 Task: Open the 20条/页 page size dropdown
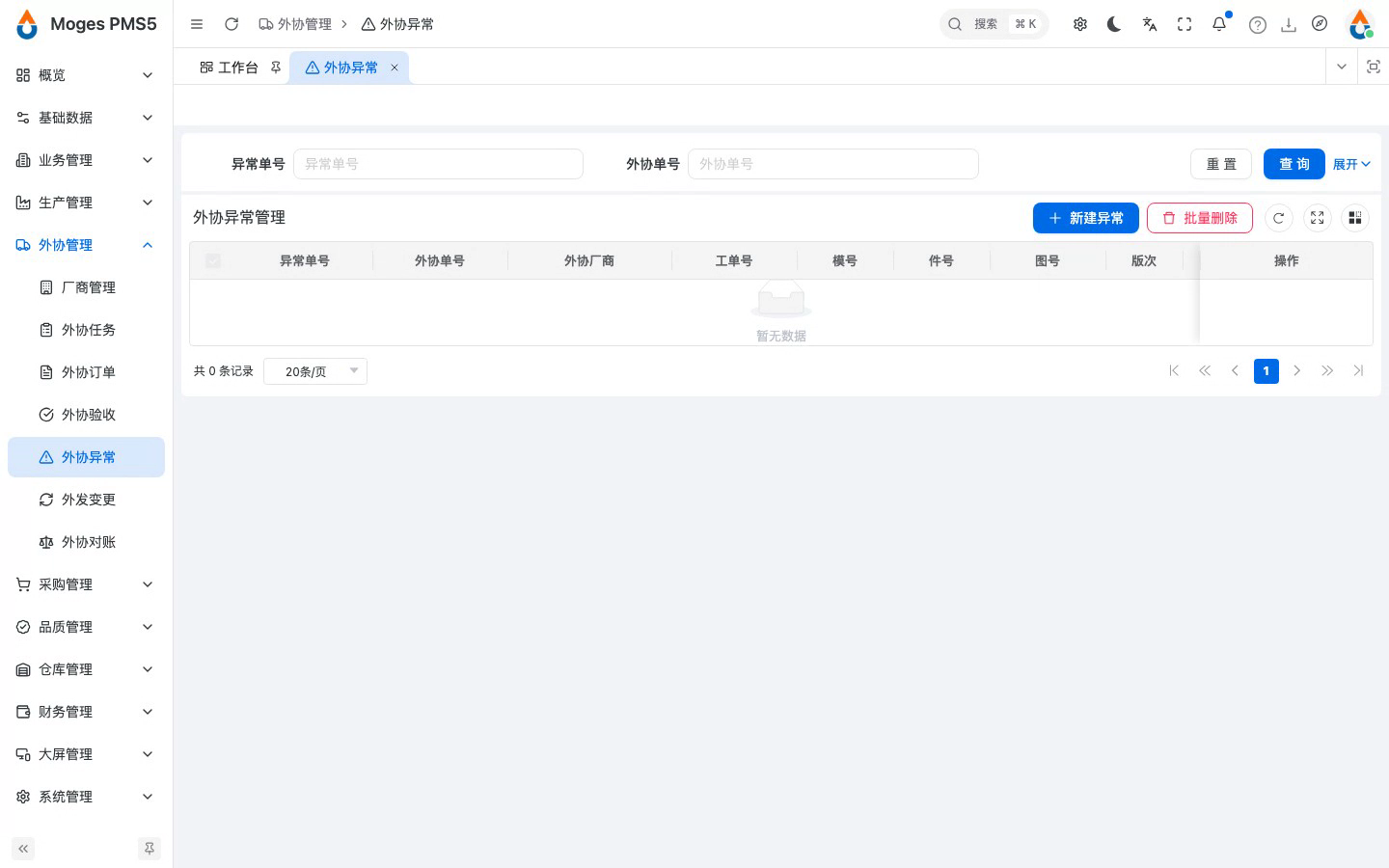click(315, 371)
